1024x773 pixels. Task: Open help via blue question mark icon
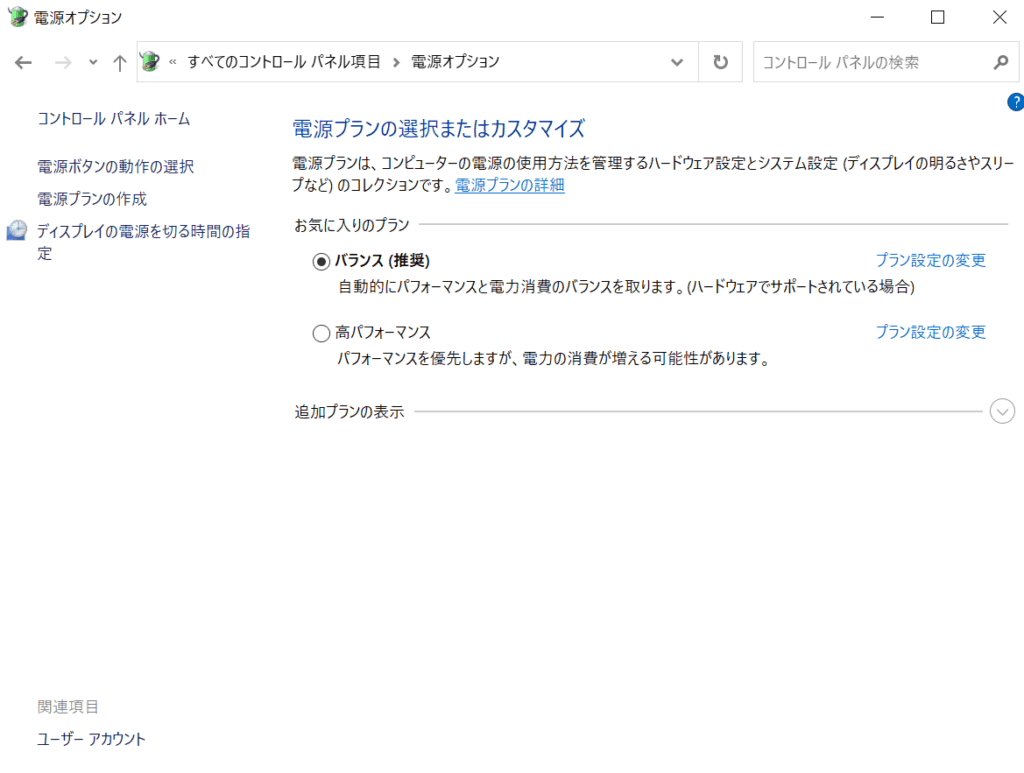[1015, 101]
